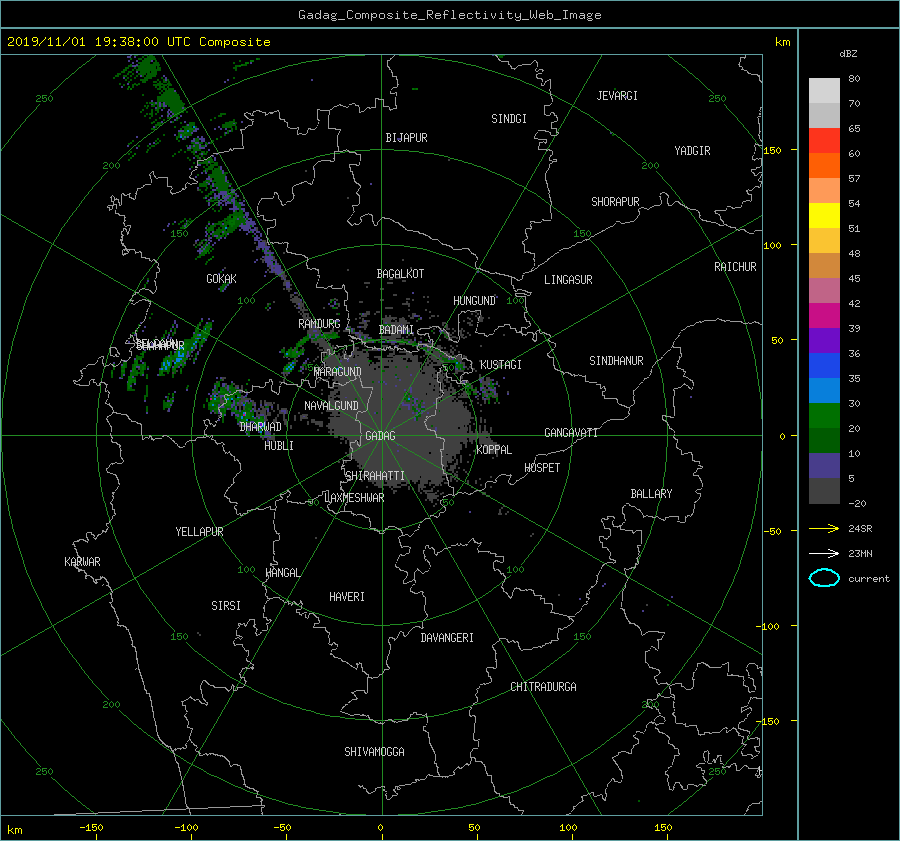
Task: Select the dark orange 57-60 dBZ swatch
Action: point(824,166)
